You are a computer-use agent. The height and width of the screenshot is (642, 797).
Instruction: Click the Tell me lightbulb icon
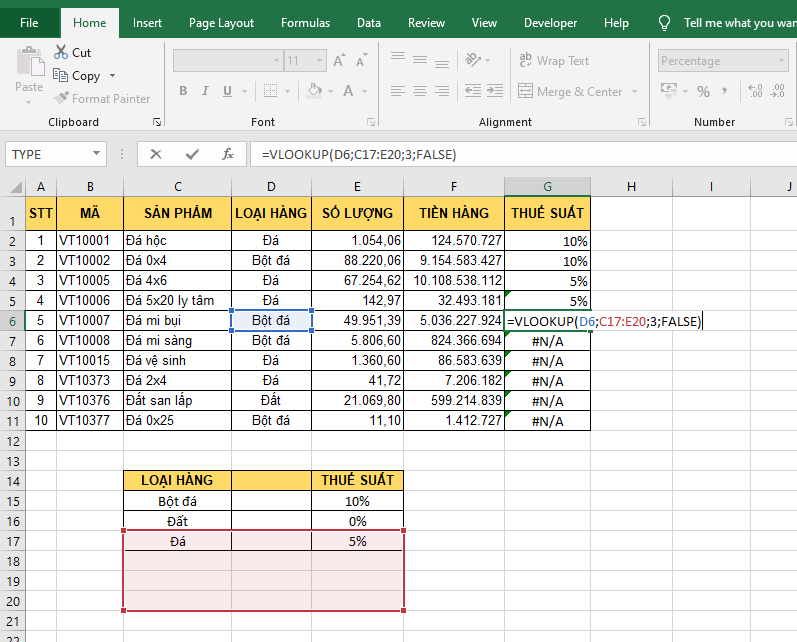(664, 23)
